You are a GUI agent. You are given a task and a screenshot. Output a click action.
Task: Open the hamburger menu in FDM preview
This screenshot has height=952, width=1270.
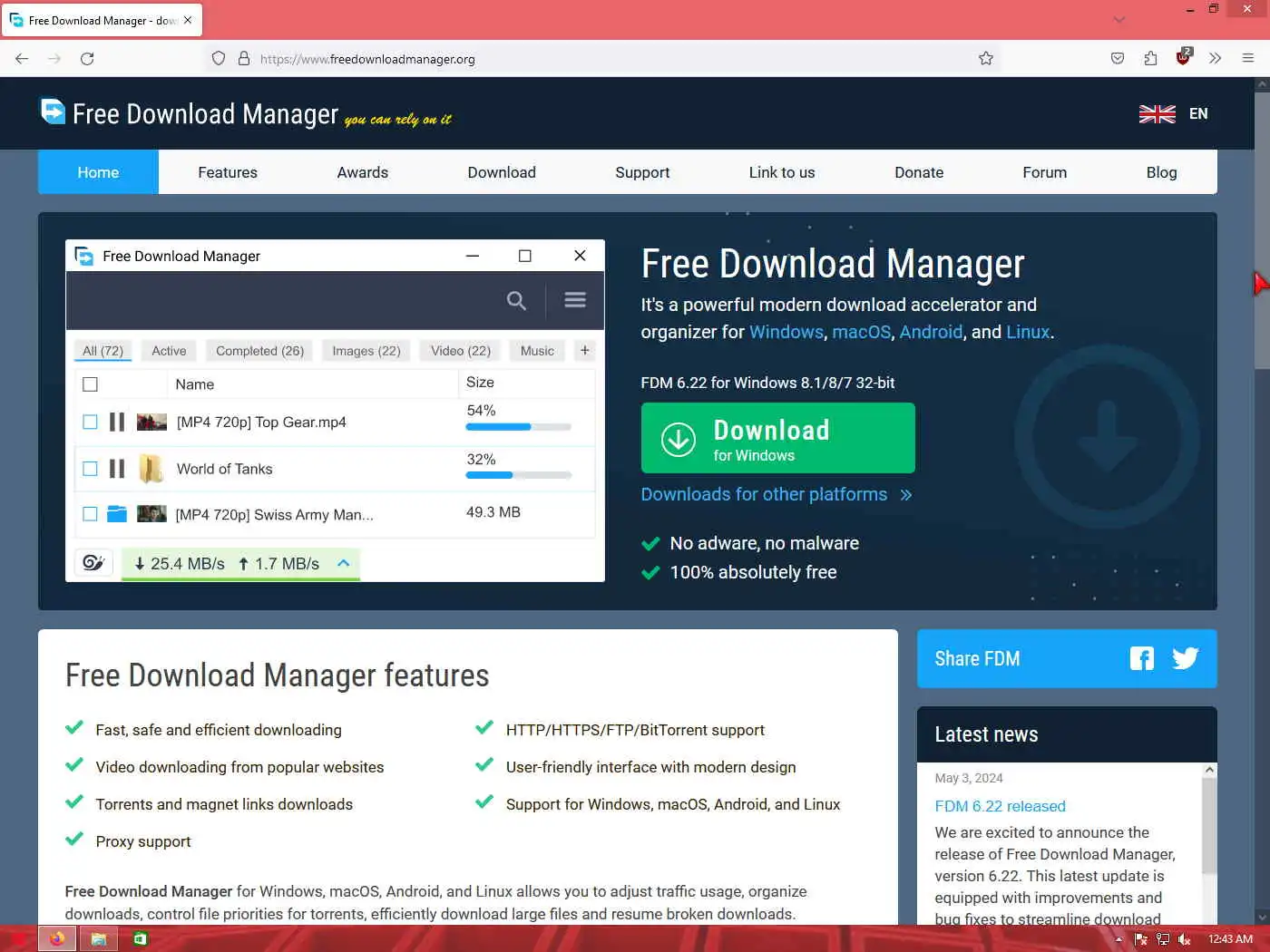pos(575,299)
